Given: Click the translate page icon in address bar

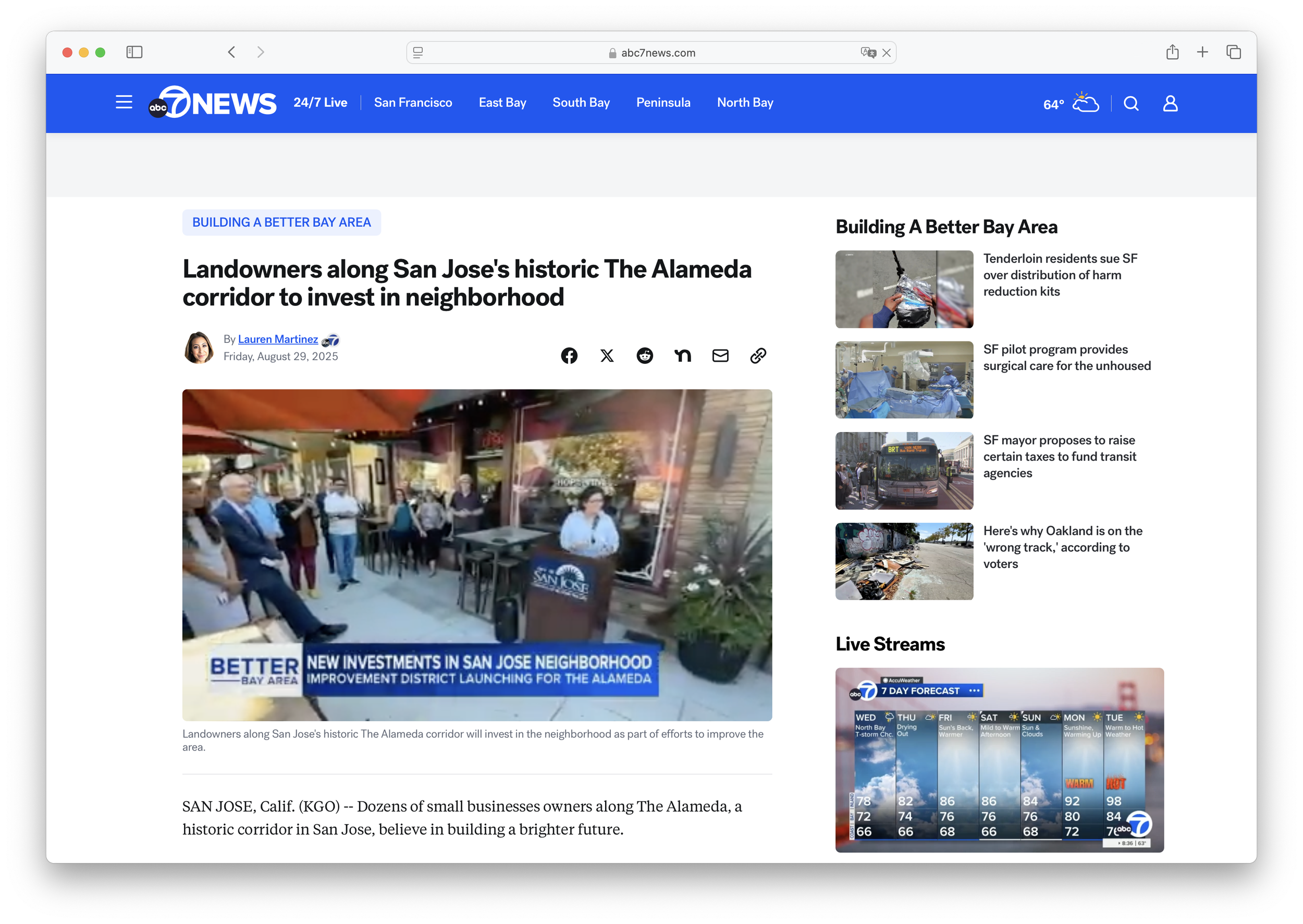Looking at the screenshot, I should click(x=868, y=52).
